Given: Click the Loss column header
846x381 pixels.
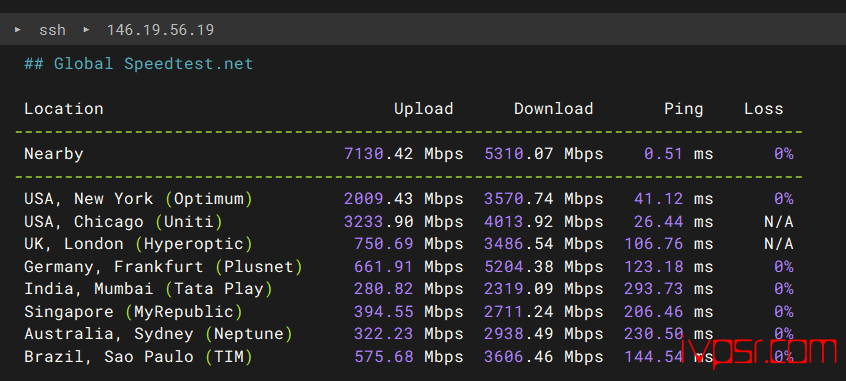Looking at the screenshot, I should [x=763, y=108].
